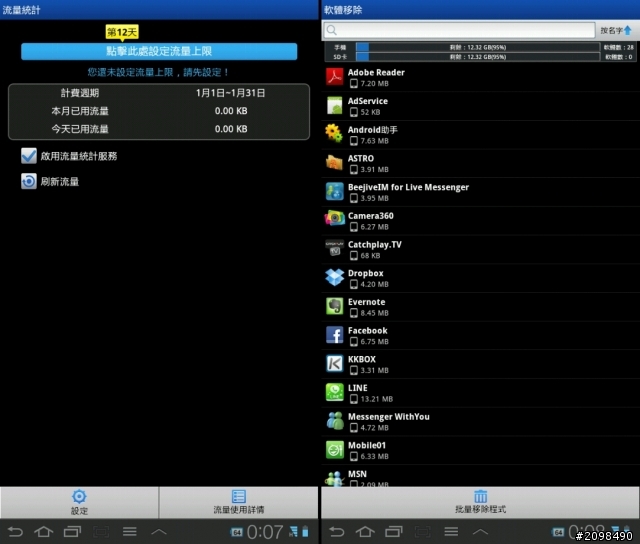Tap the Android助手 gear icon
Image resolution: width=640 pixels, height=544 pixels.
click(335, 134)
